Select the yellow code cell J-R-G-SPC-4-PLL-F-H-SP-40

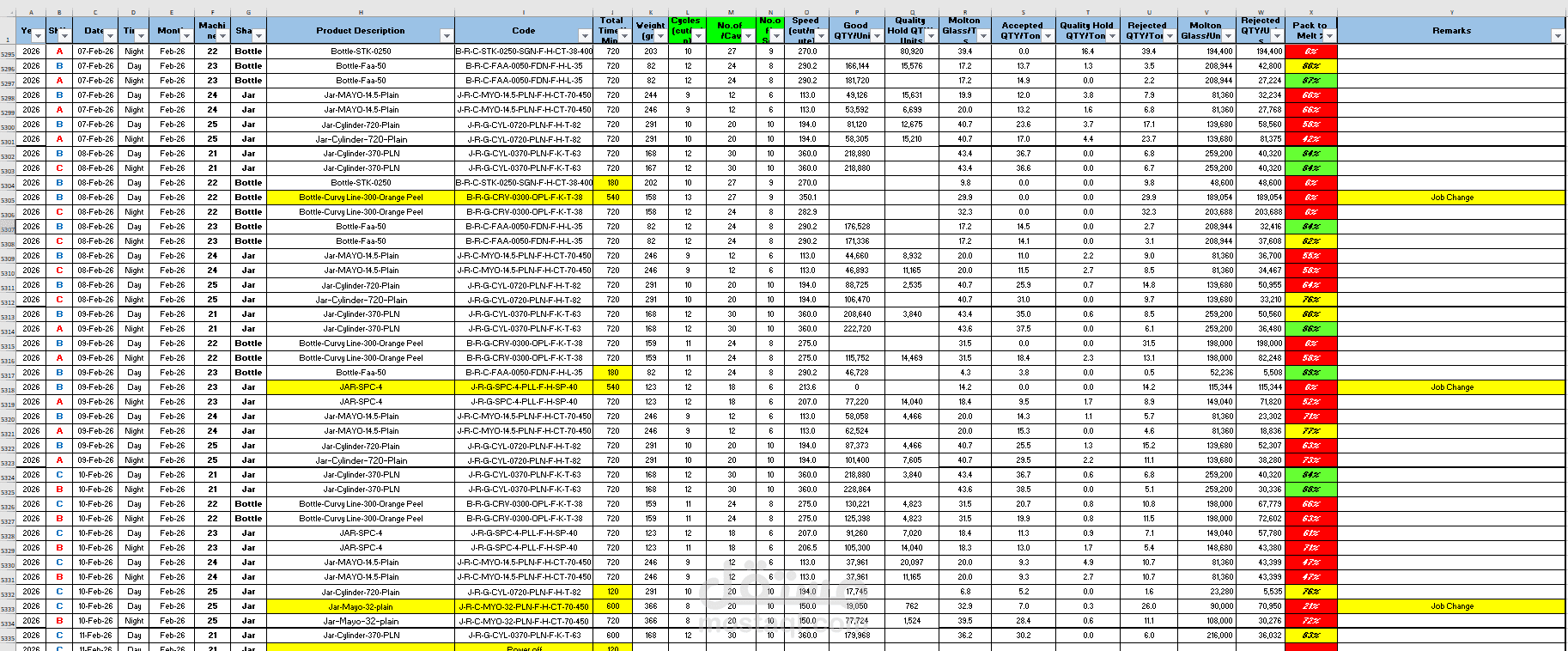click(x=524, y=387)
